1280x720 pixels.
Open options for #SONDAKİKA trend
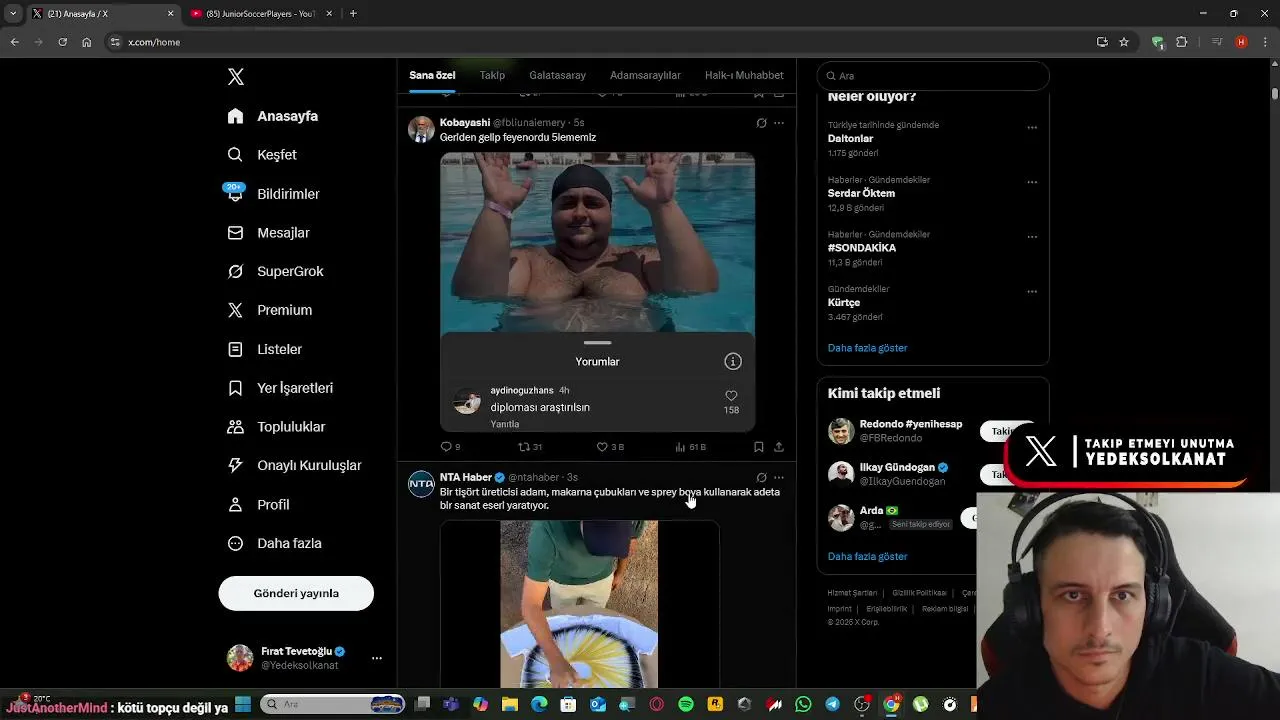click(x=1032, y=237)
